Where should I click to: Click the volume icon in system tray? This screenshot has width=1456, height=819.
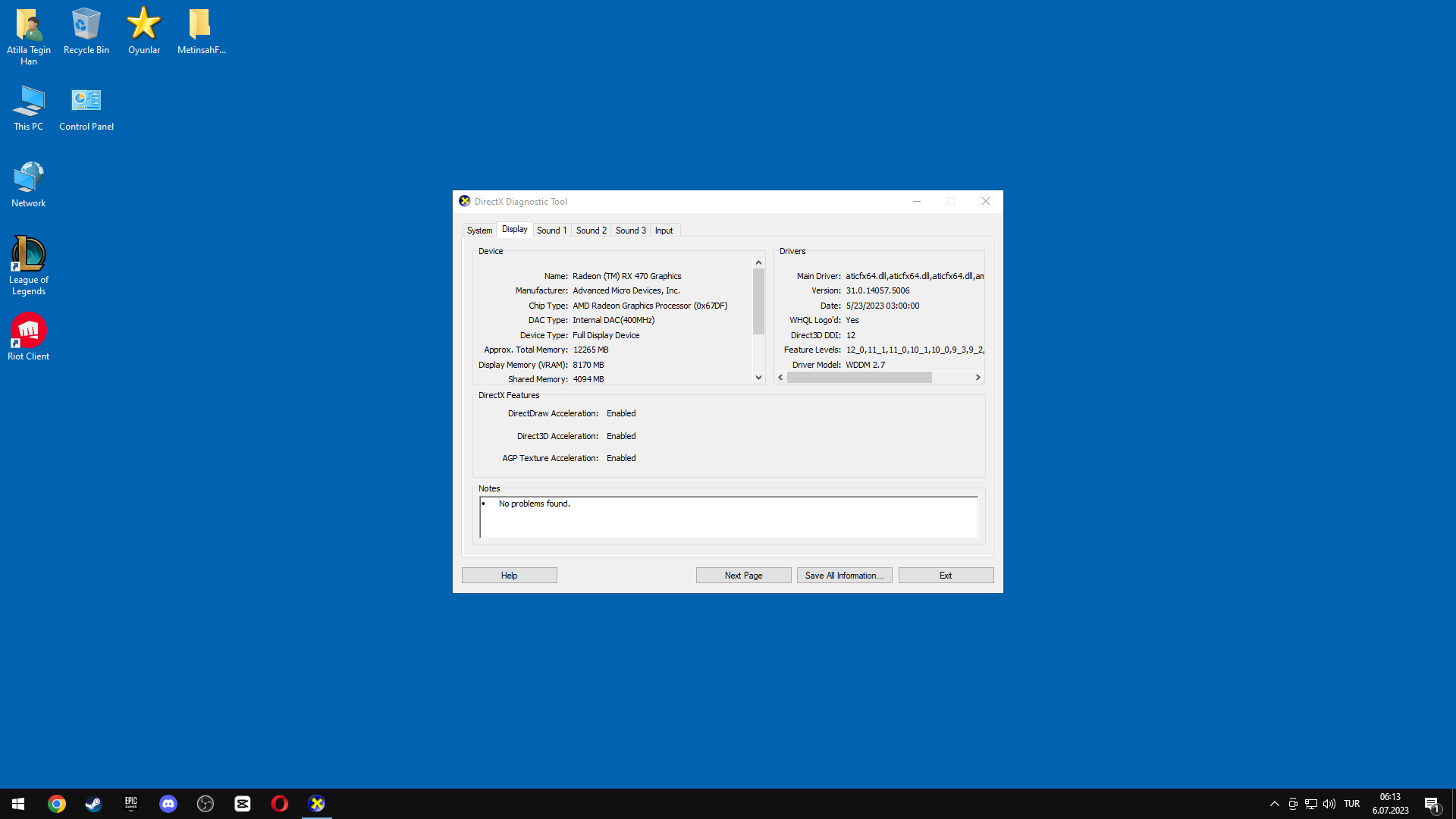[x=1329, y=804]
